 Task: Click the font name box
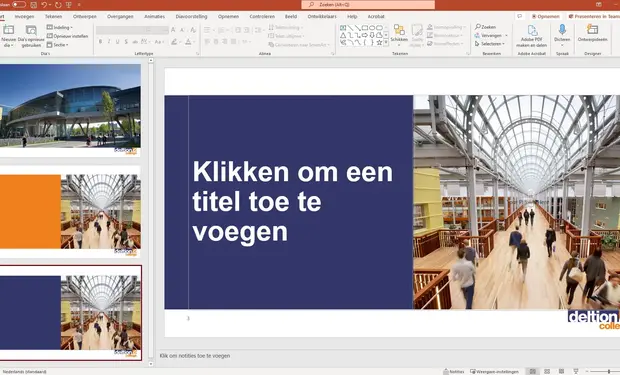click(x=120, y=30)
